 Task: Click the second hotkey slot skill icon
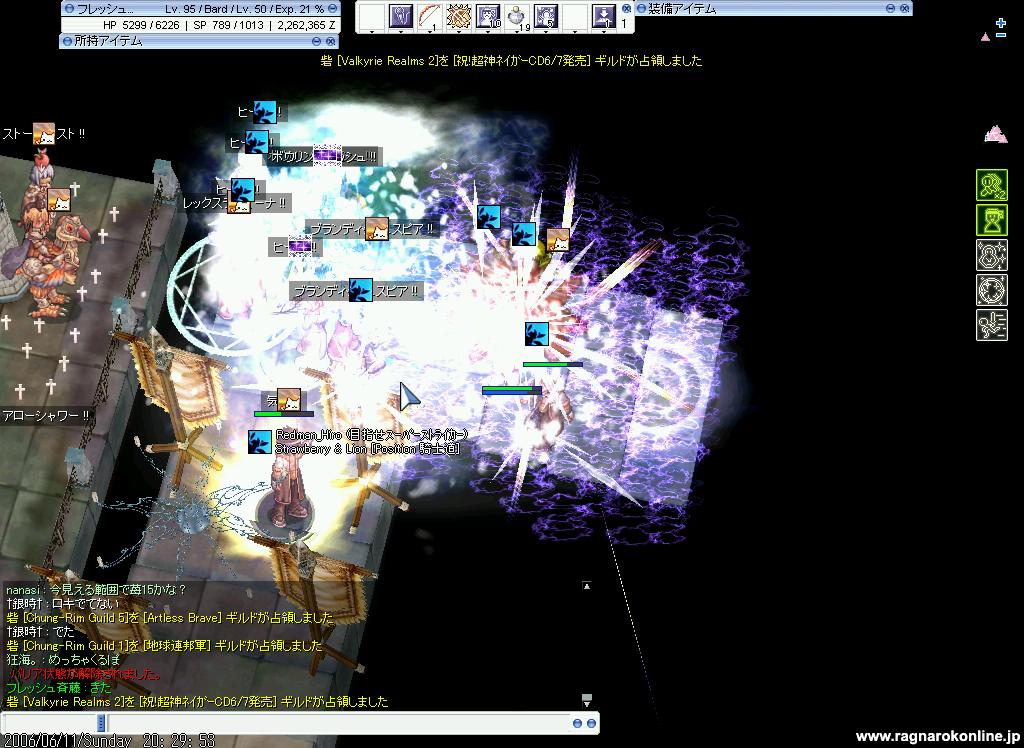[401, 16]
